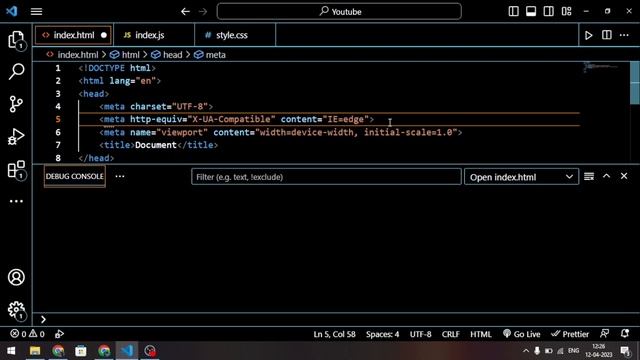
Task: Show additional views ellipsis in activity bar
Action: (x=16, y=201)
